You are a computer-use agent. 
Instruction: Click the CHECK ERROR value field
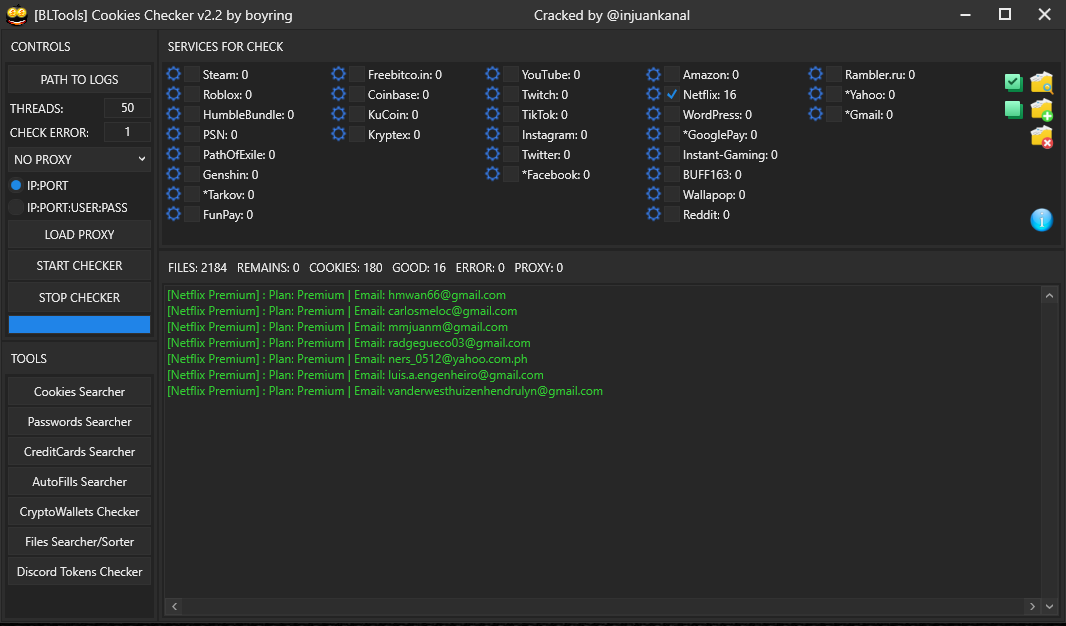click(127, 132)
